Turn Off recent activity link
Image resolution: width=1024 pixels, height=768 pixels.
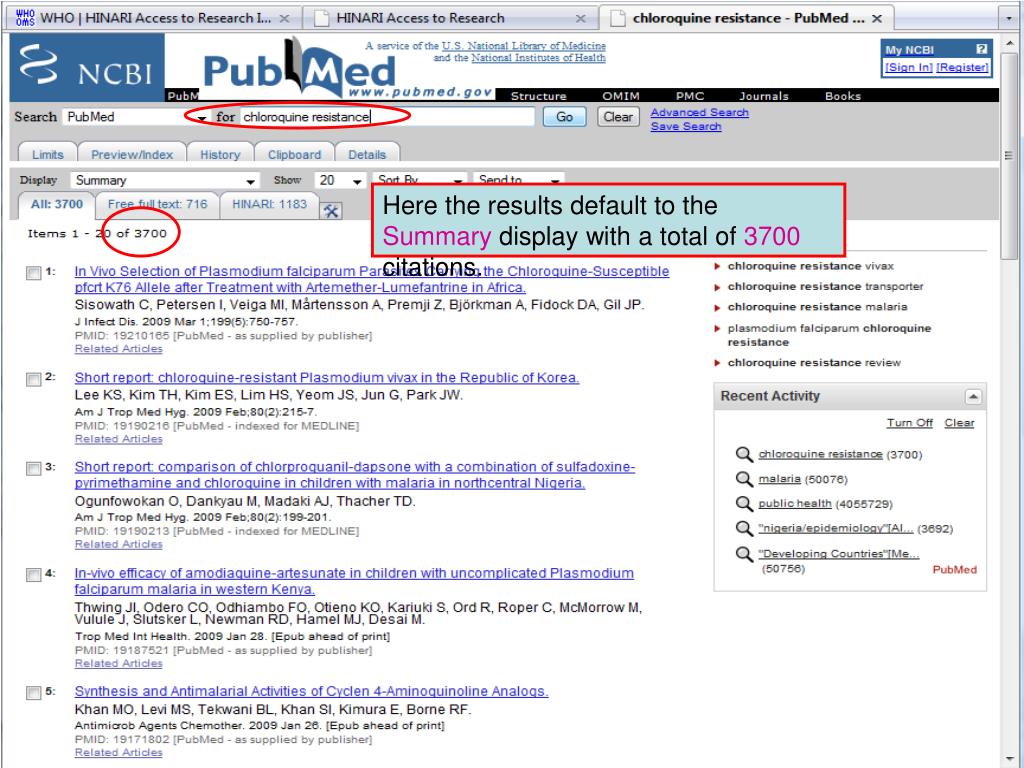pyautogui.click(x=910, y=423)
